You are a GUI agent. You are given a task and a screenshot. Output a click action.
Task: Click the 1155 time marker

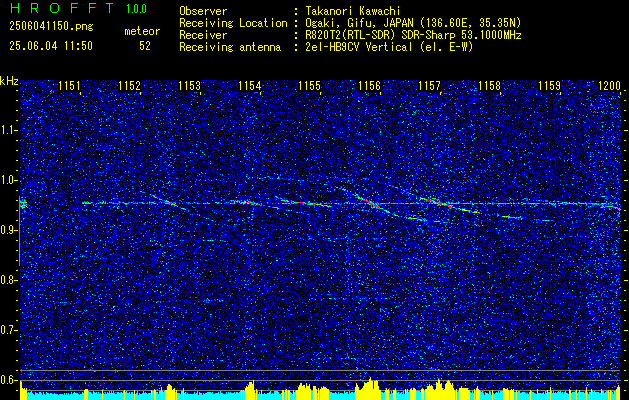click(310, 85)
